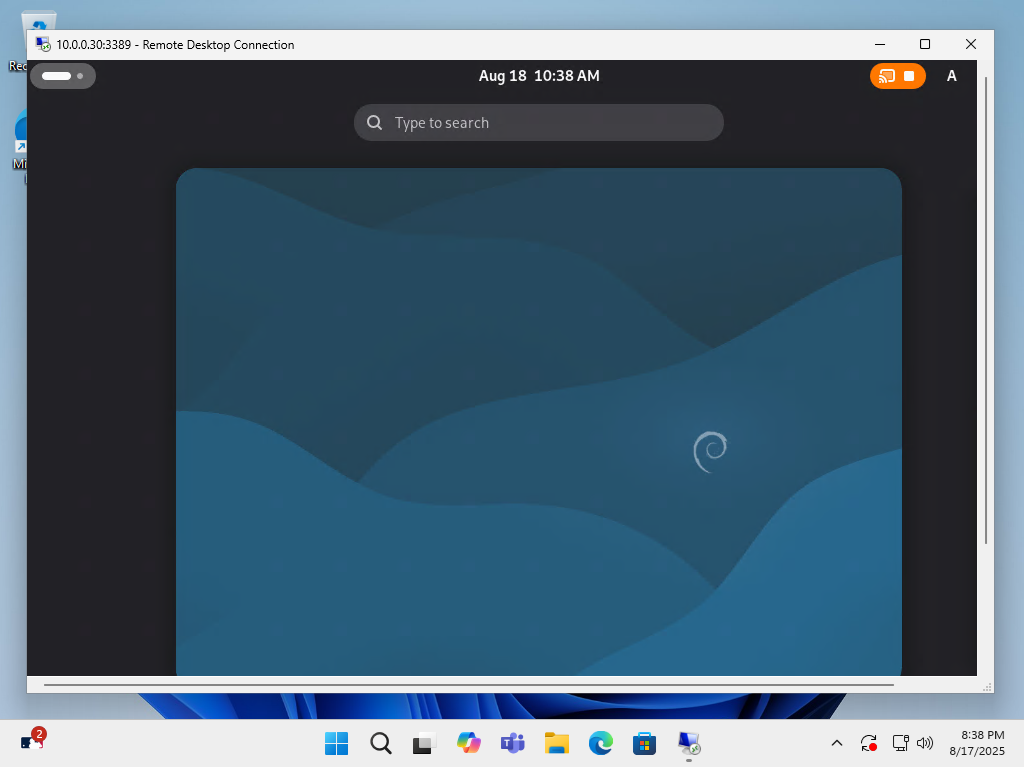The image size is (1024, 767).
Task: Click the workspace indicator pill
Action: coord(63,75)
